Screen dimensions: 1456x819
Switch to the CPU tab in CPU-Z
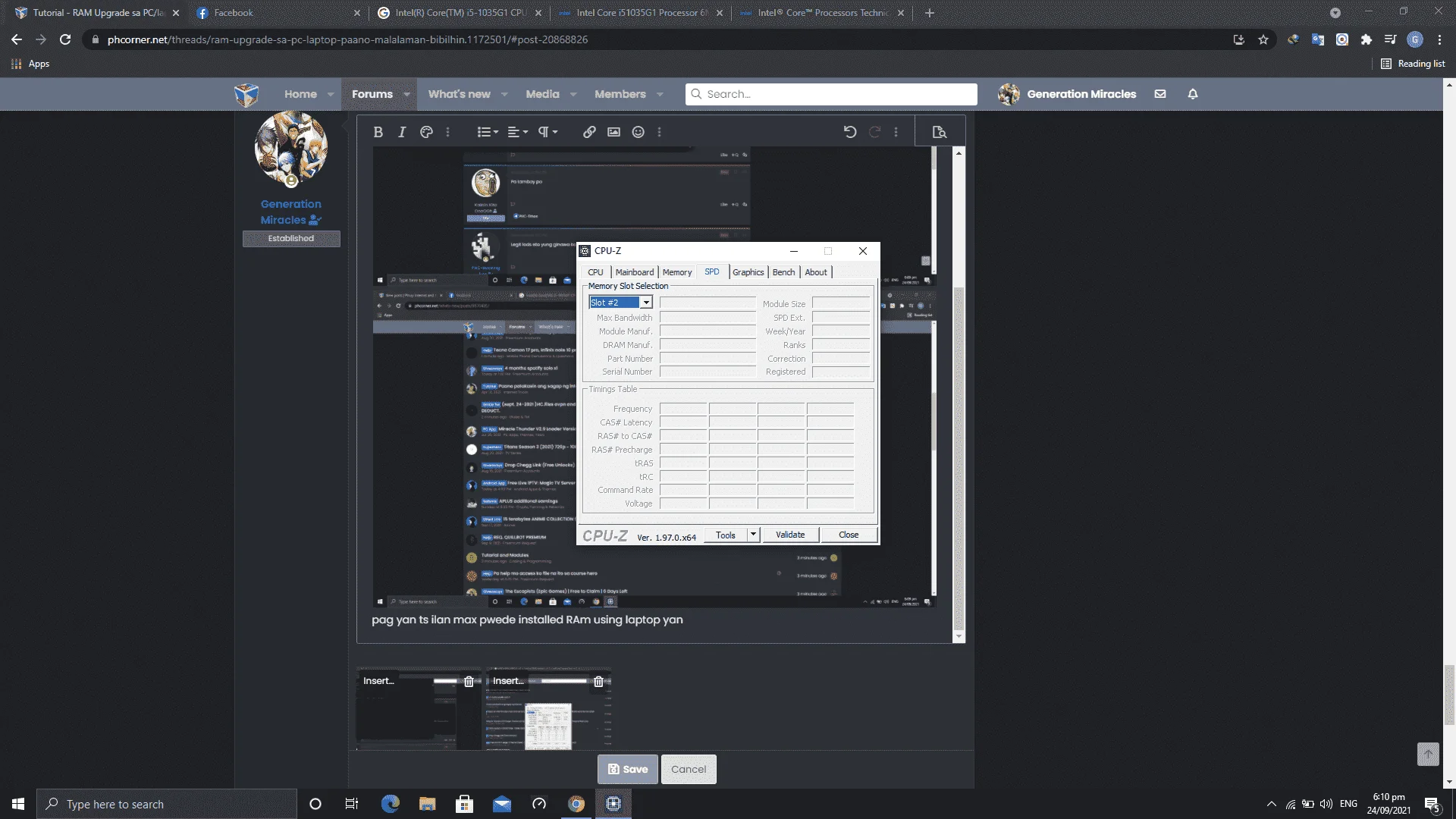pyautogui.click(x=595, y=272)
